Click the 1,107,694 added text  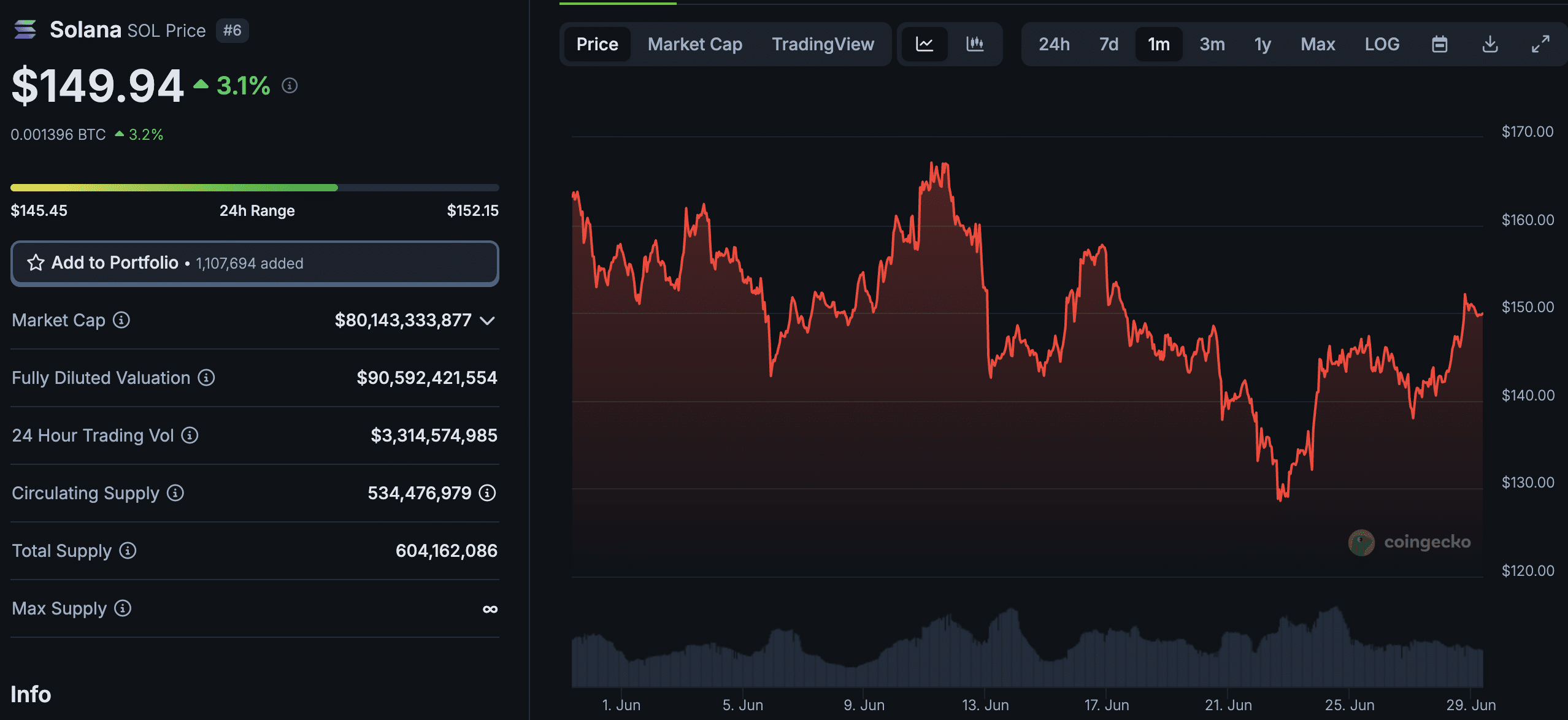pyautogui.click(x=249, y=263)
